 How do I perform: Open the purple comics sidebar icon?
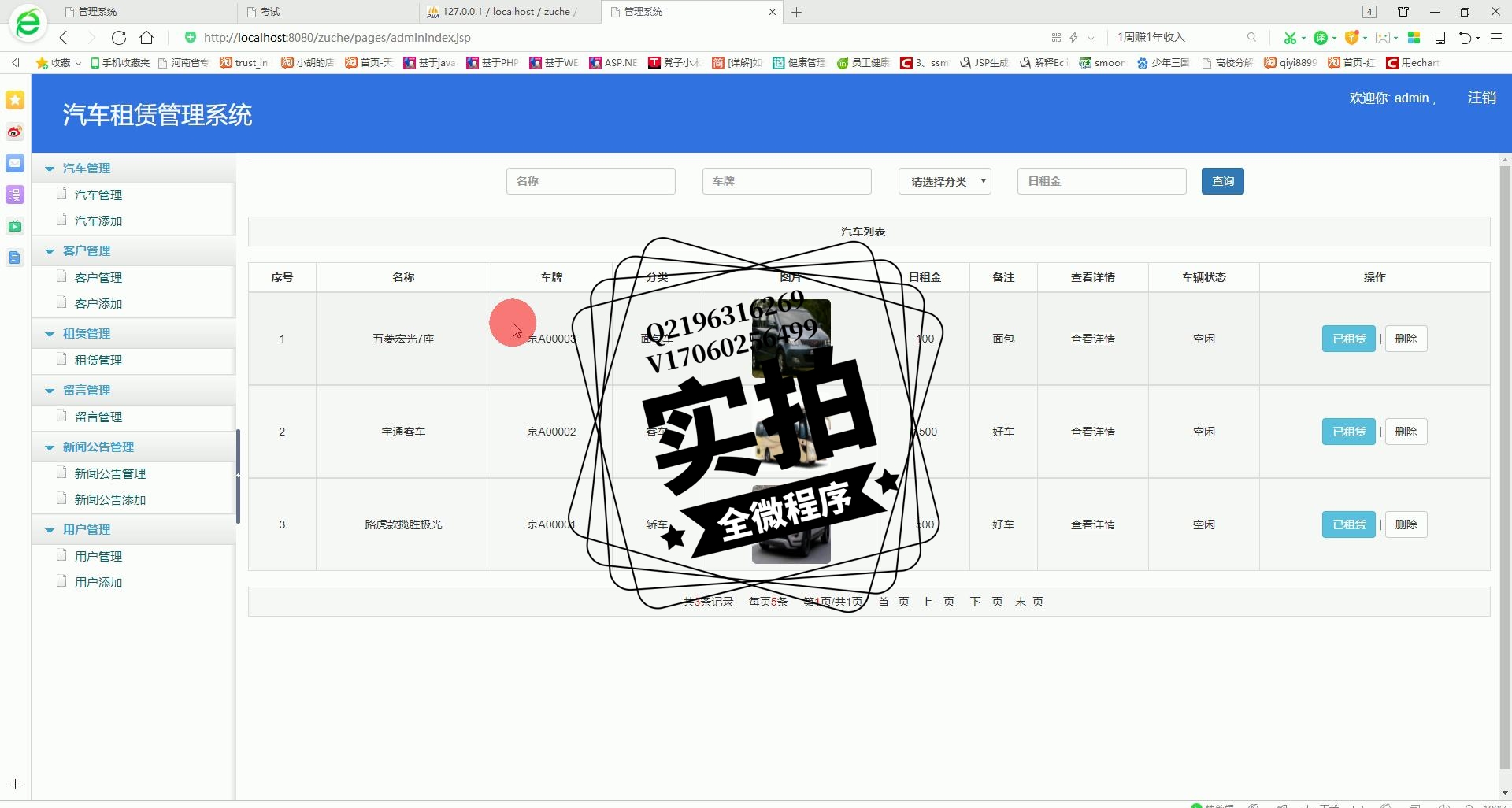click(x=15, y=195)
